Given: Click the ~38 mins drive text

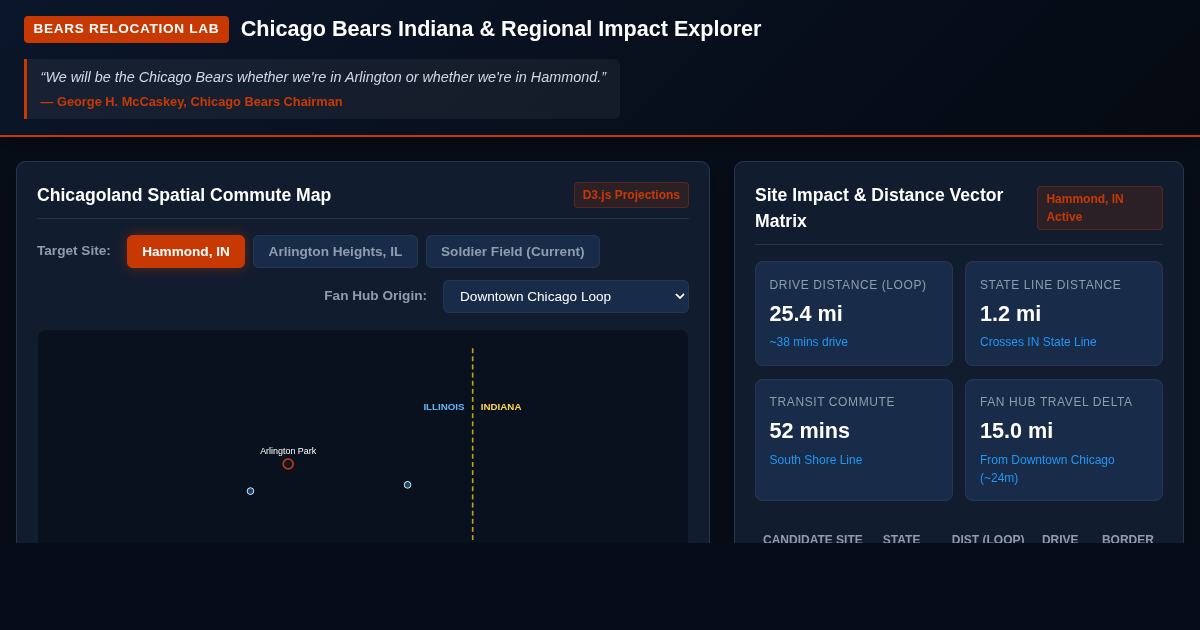Looking at the screenshot, I should (809, 342).
